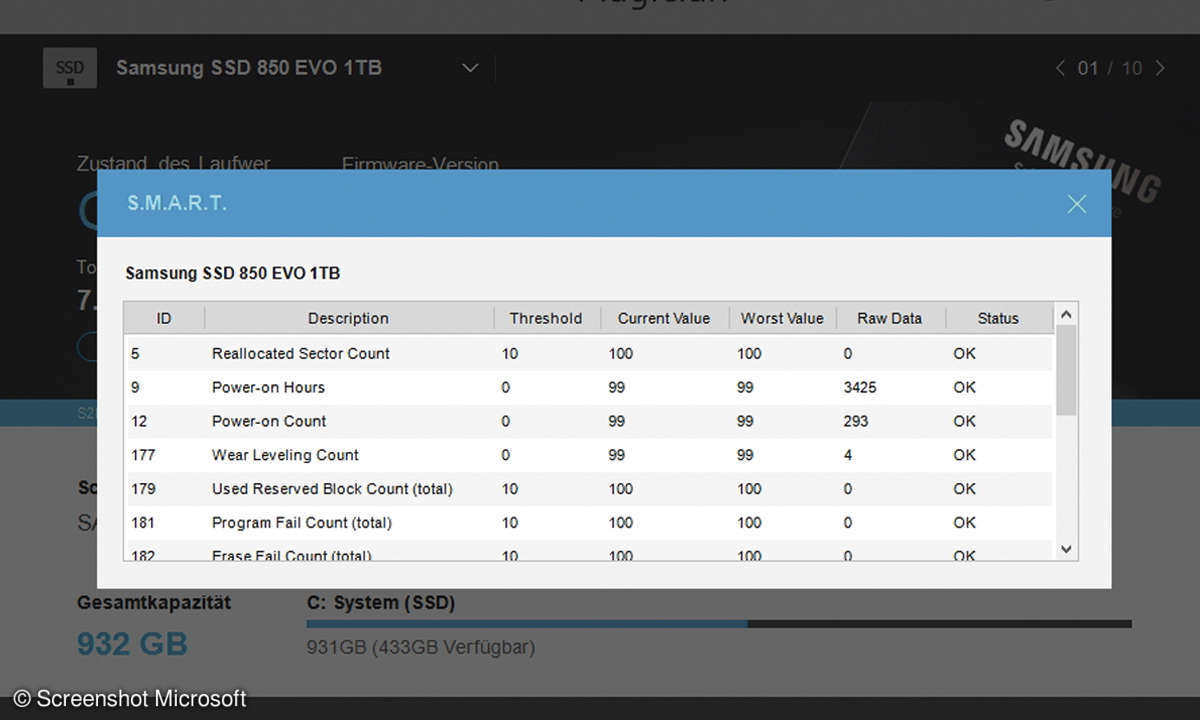1200x720 pixels.
Task: Click raw data value 293 for Power-on Count
Action: click(856, 421)
